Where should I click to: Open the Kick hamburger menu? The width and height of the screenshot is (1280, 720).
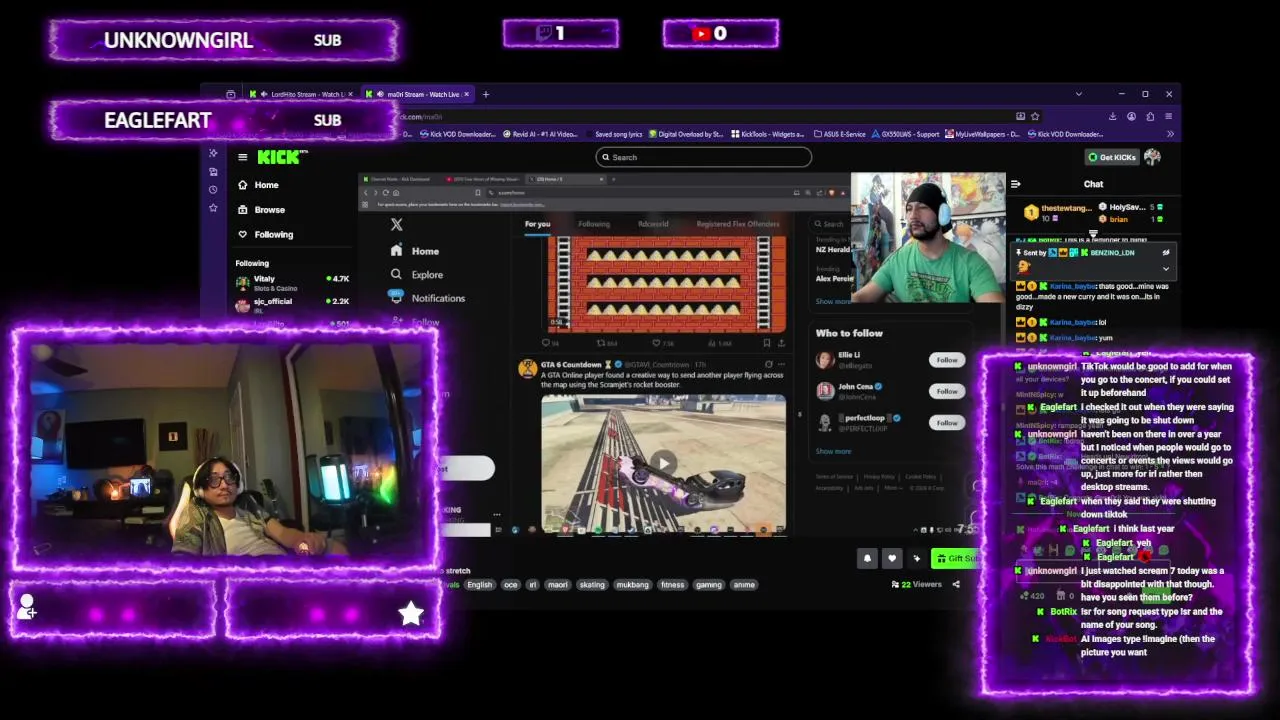point(242,157)
